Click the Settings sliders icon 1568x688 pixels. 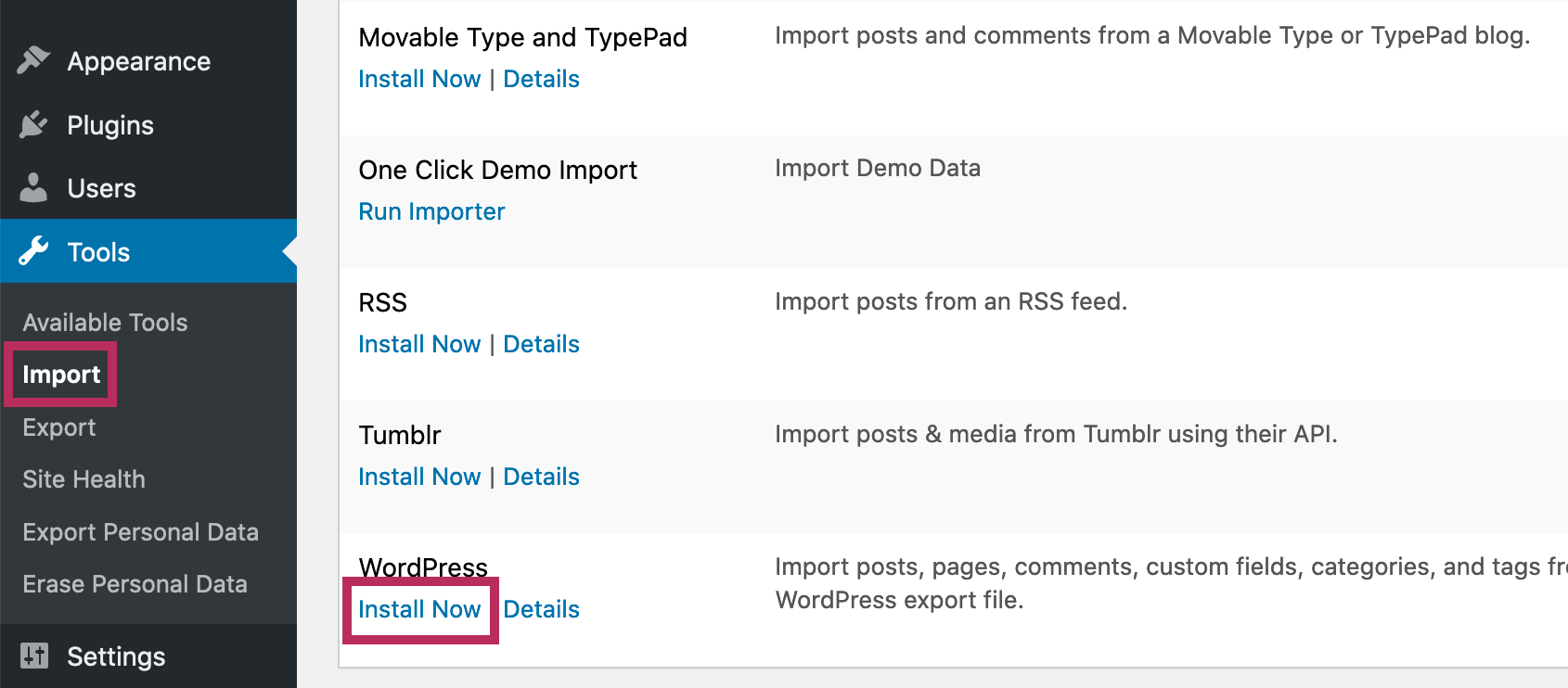click(x=33, y=656)
